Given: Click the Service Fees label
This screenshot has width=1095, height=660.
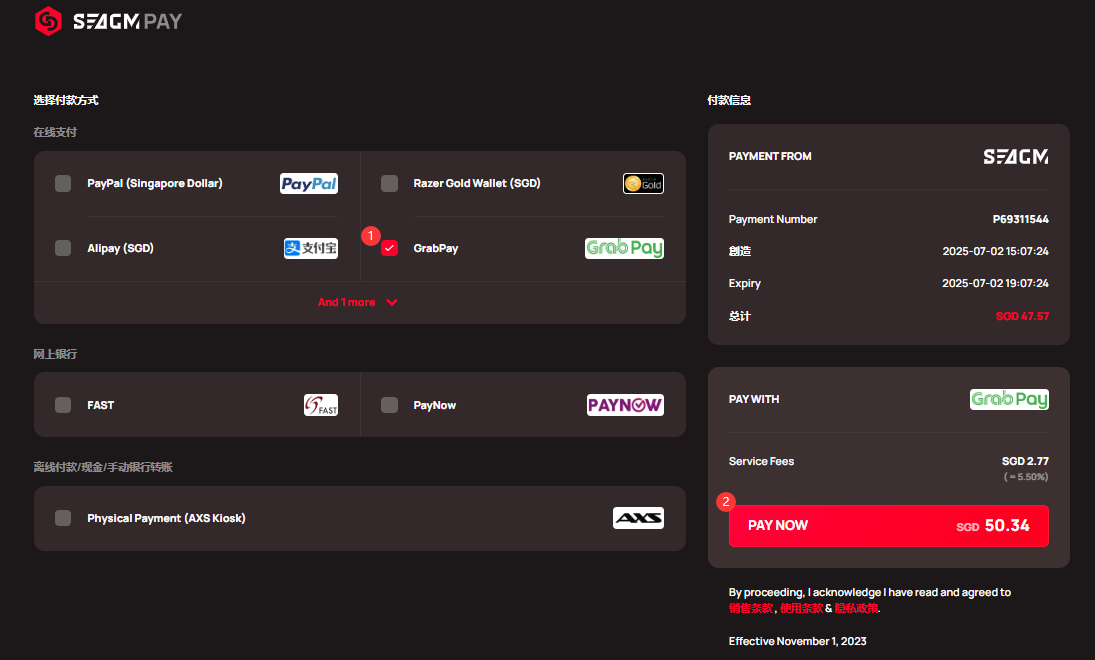Looking at the screenshot, I should 761,461.
